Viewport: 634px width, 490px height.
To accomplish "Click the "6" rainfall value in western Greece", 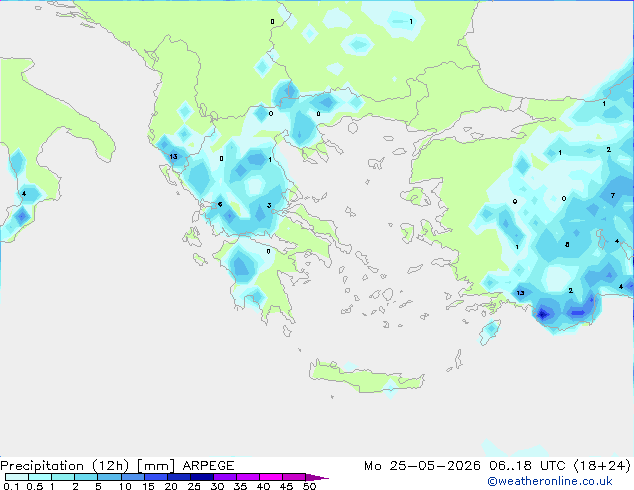I will point(220,204).
